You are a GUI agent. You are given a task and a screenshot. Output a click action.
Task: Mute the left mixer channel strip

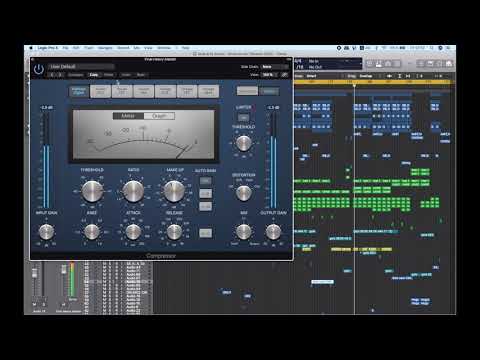(34, 305)
